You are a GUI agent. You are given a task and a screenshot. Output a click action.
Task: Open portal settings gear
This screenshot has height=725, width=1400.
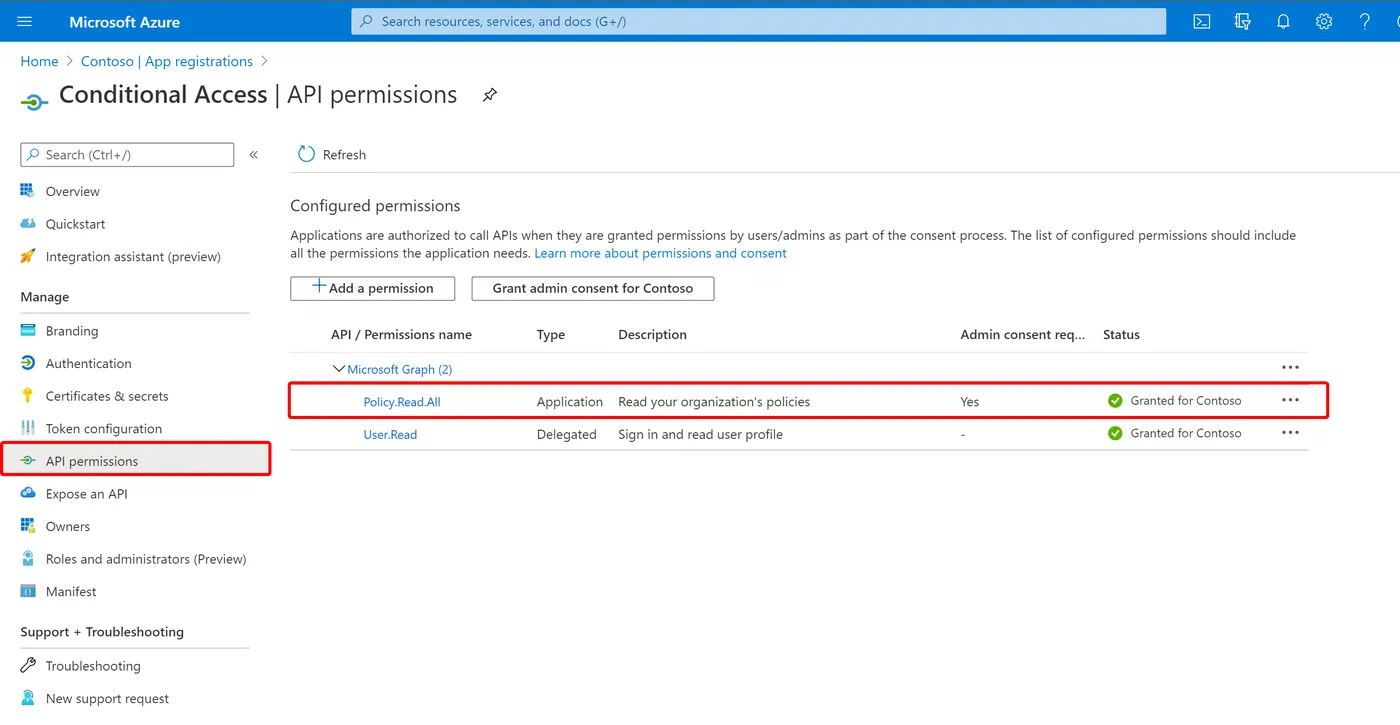pyautogui.click(x=1324, y=21)
